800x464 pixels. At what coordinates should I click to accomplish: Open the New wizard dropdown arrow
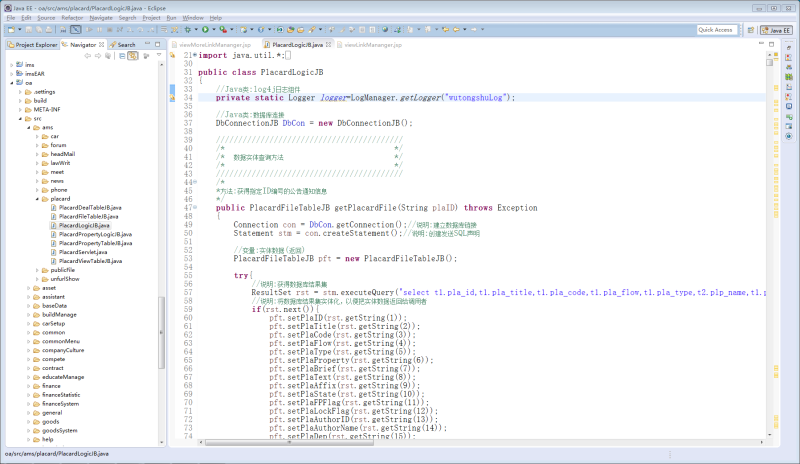tap(19, 30)
